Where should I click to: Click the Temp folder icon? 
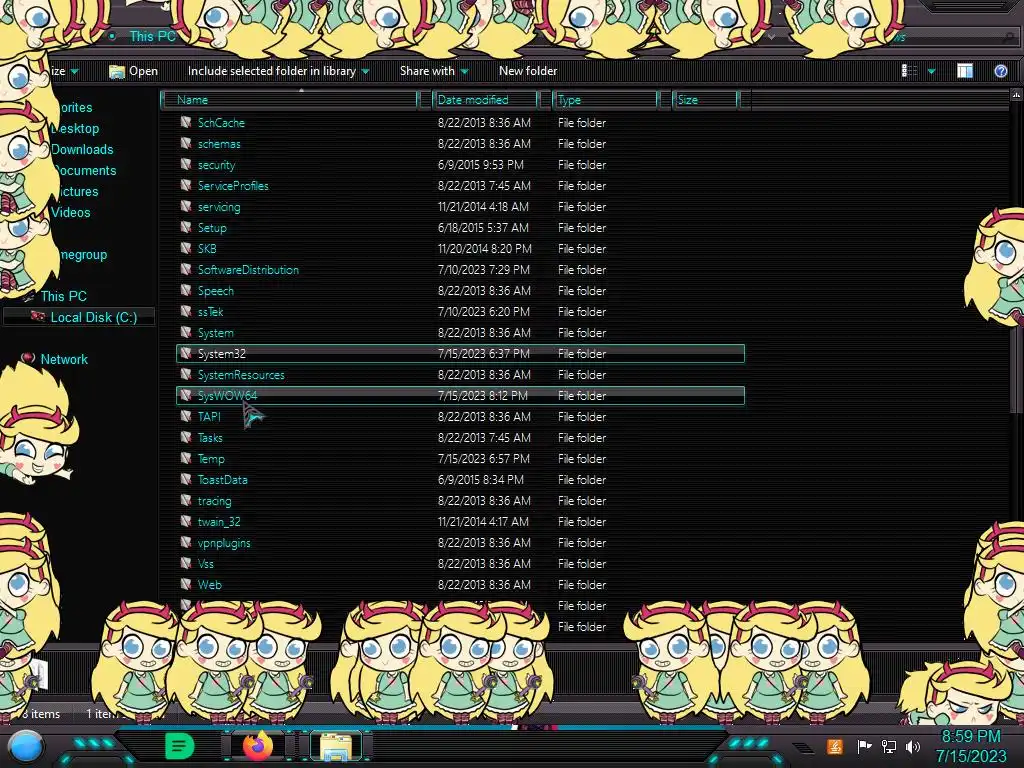pos(186,458)
